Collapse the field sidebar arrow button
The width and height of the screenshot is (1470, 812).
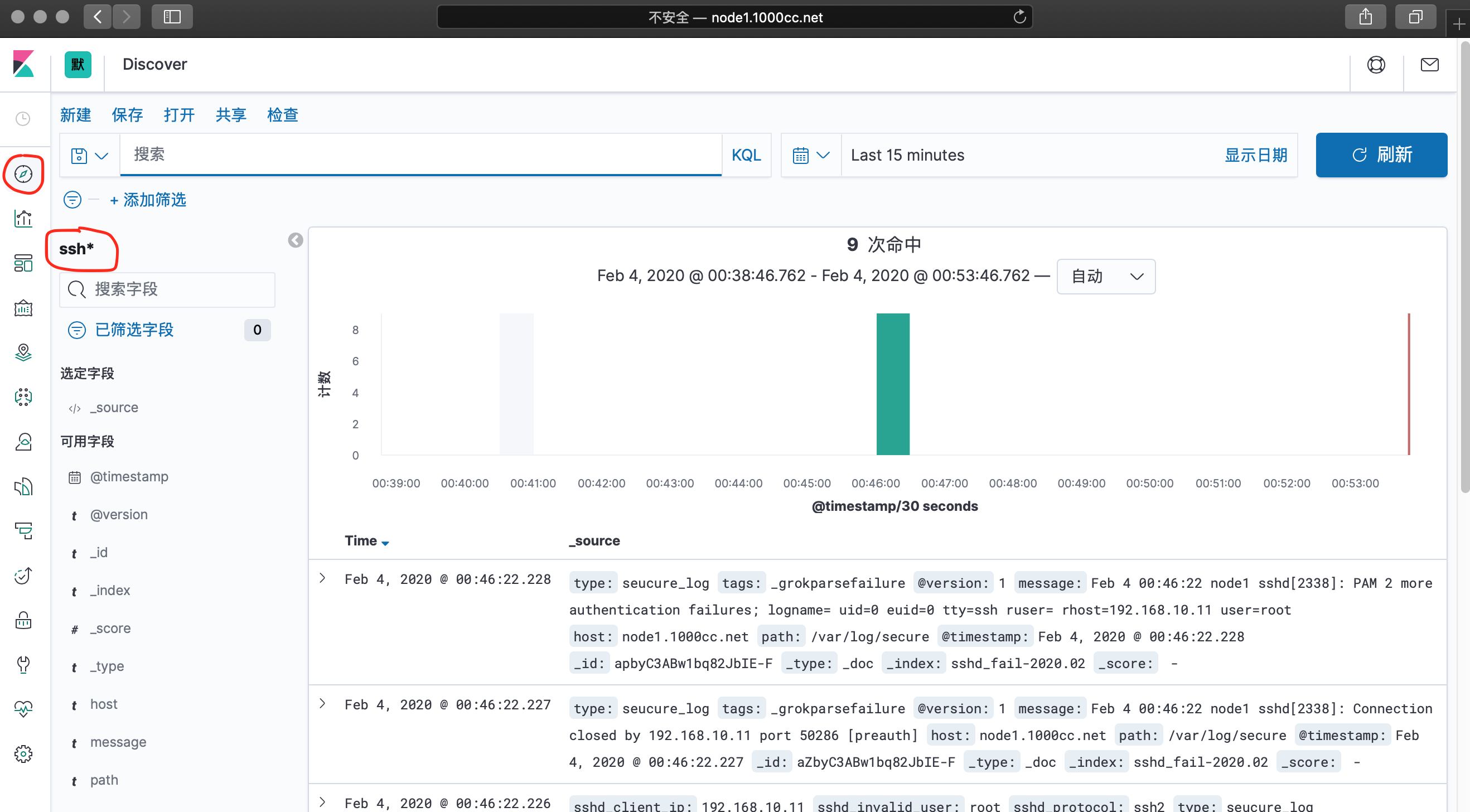click(x=295, y=240)
